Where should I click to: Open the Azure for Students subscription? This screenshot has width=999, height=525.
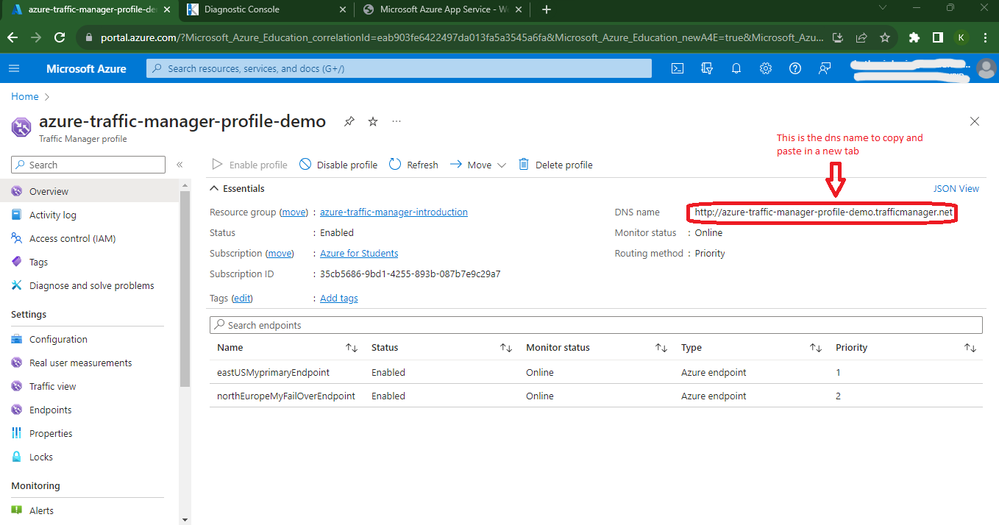click(359, 253)
